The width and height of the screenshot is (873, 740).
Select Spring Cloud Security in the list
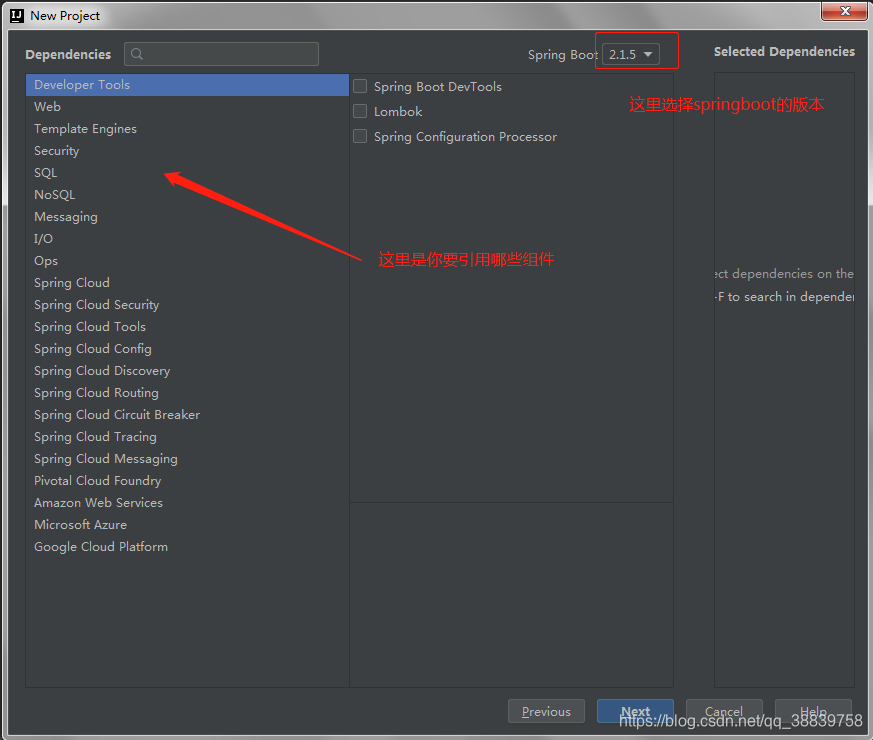point(187,305)
